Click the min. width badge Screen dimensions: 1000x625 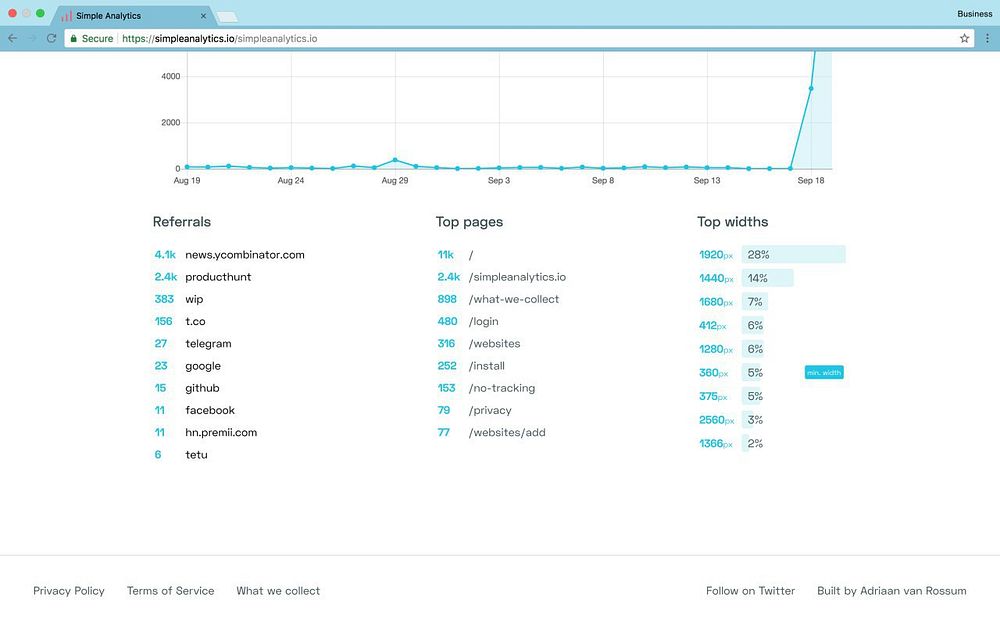click(x=824, y=372)
